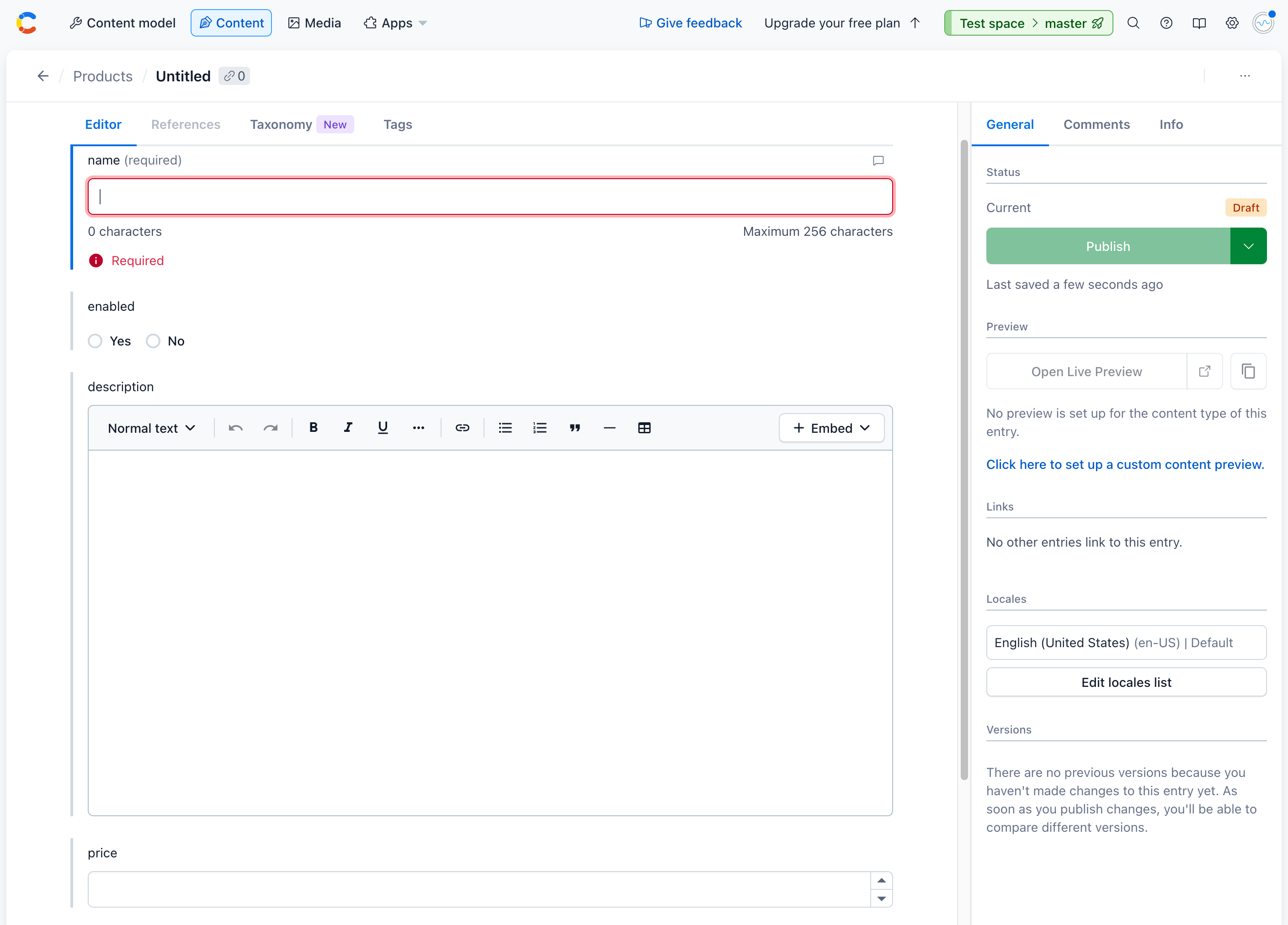Click the English (United States) locale entry
The width and height of the screenshot is (1288, 925).
click(1126, 642)
